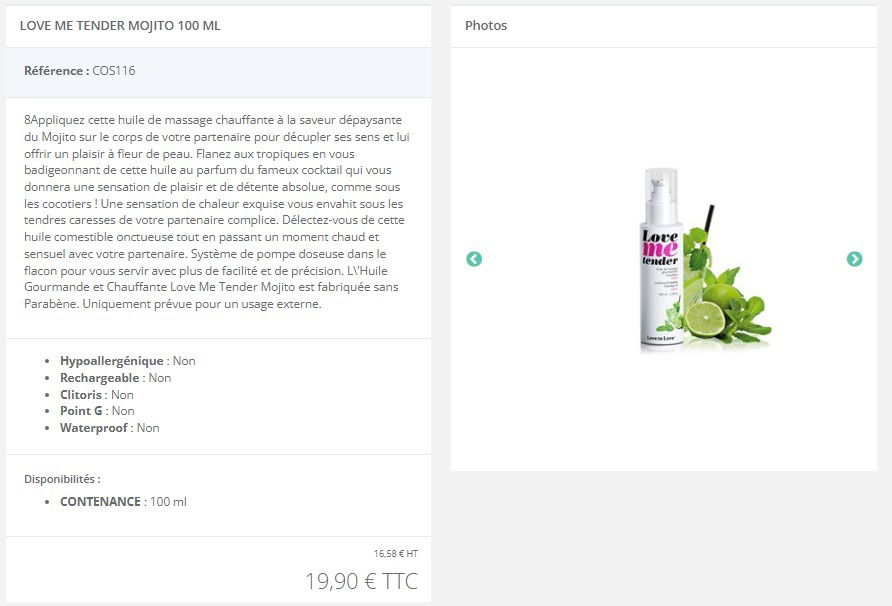Click the CONTENANCE 100 ml entry
892x606 pixels.
click(x=123, y=501)
